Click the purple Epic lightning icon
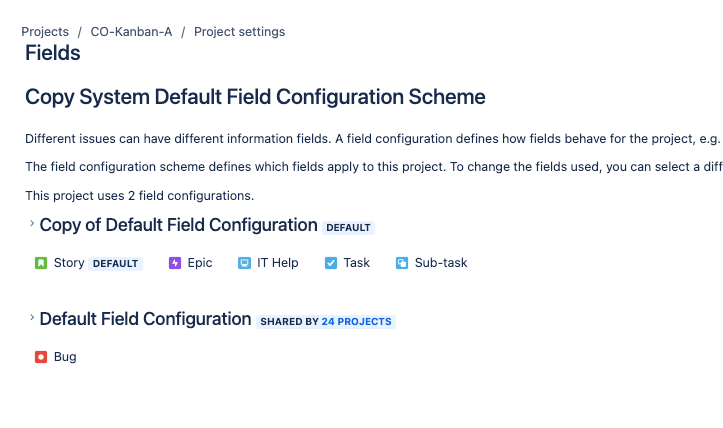Image resolution: width=723 pixels, height=428 pixels. click(175, 263)
